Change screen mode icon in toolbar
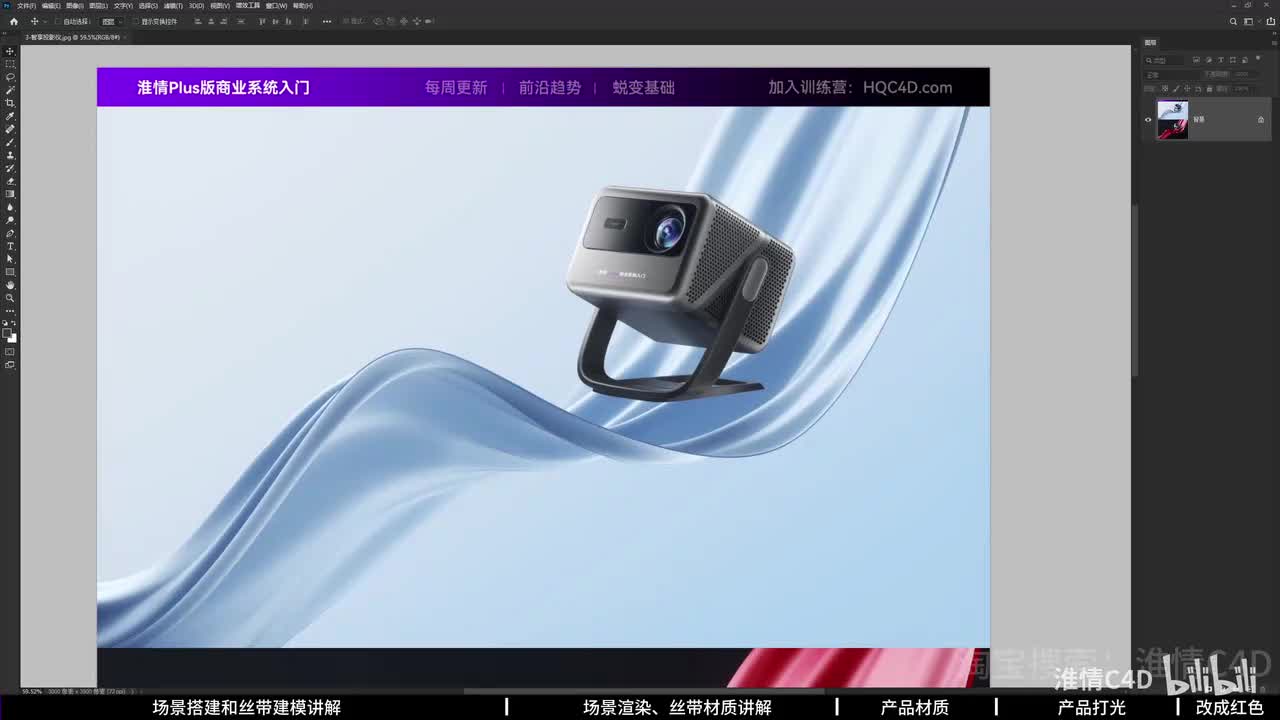 click(x=10, y=365)
